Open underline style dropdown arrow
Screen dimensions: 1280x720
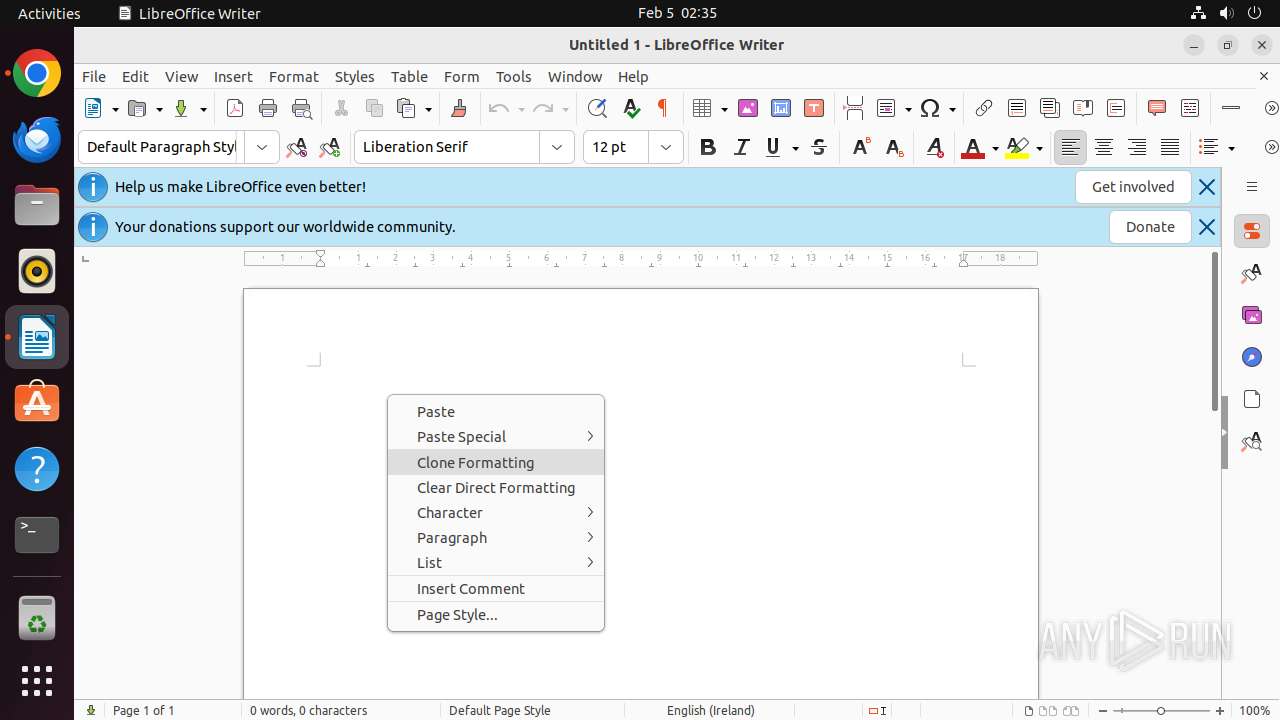795,148
